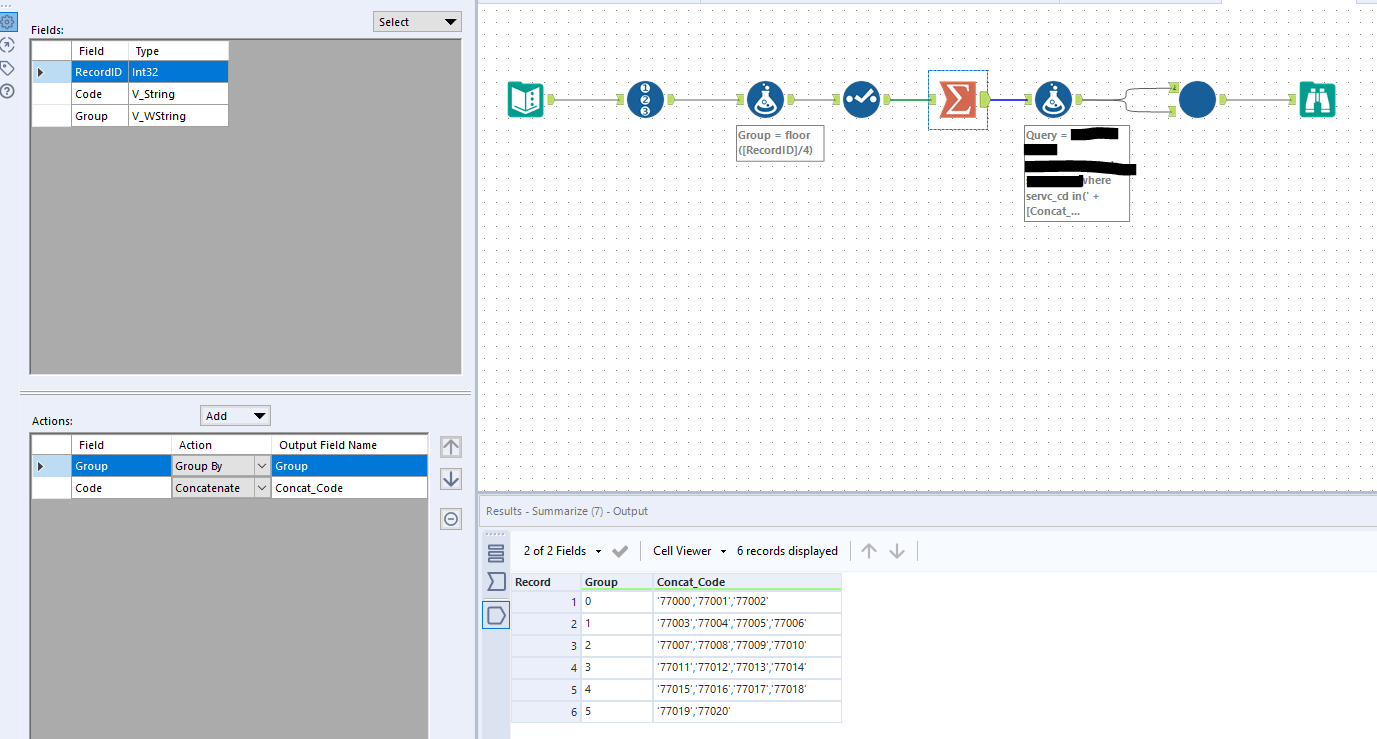Click the Formula tool labeled Group = floor
1377x739 pixels.
click(x=765, y=100)
